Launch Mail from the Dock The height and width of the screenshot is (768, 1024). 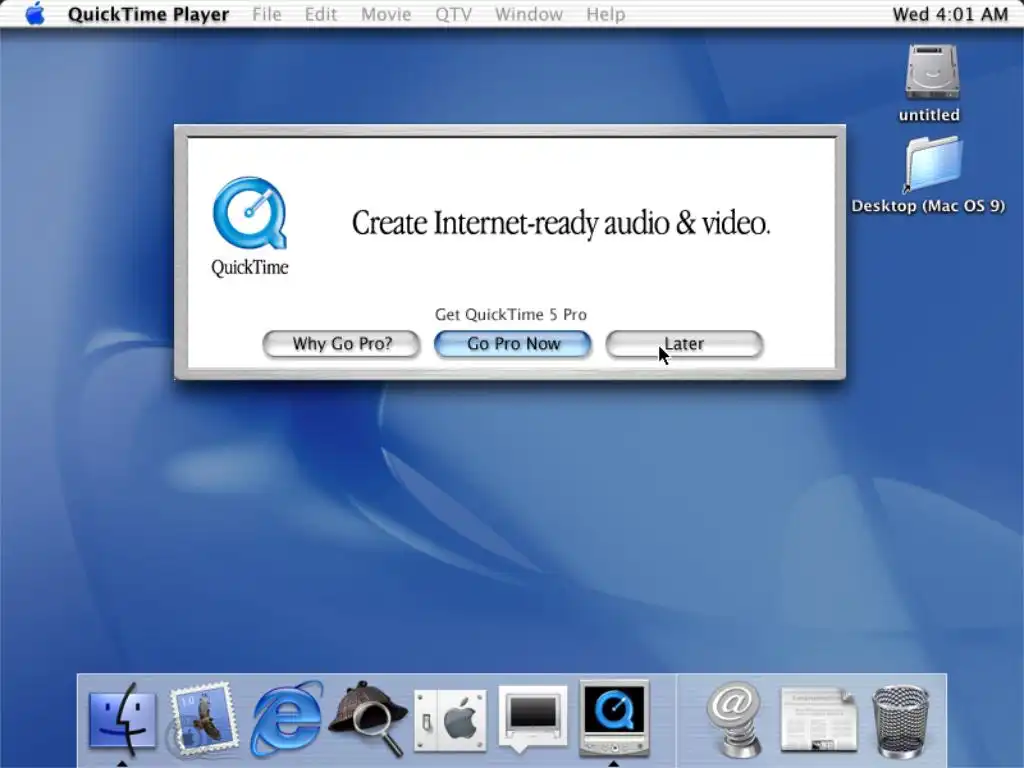[x=203, y=720]
